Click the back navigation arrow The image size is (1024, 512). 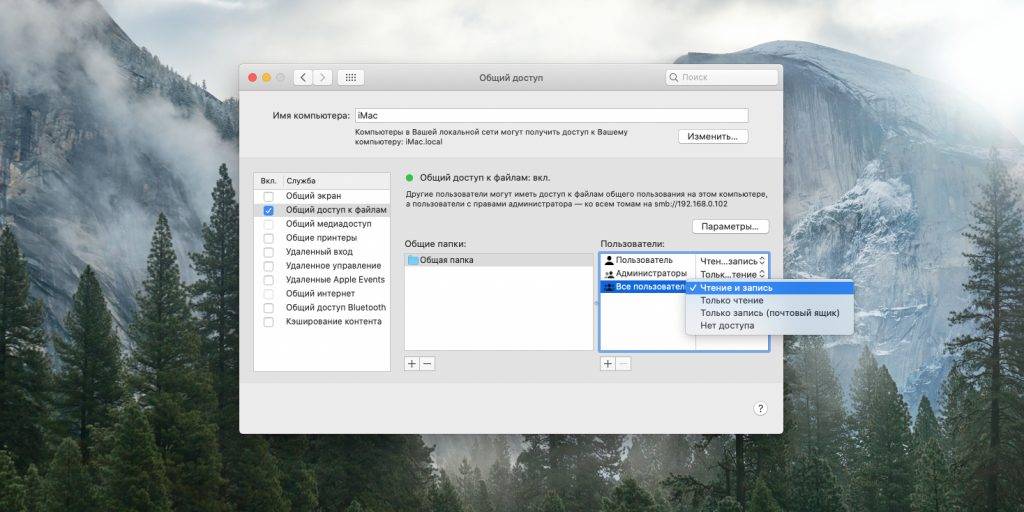tap(302, 77)
